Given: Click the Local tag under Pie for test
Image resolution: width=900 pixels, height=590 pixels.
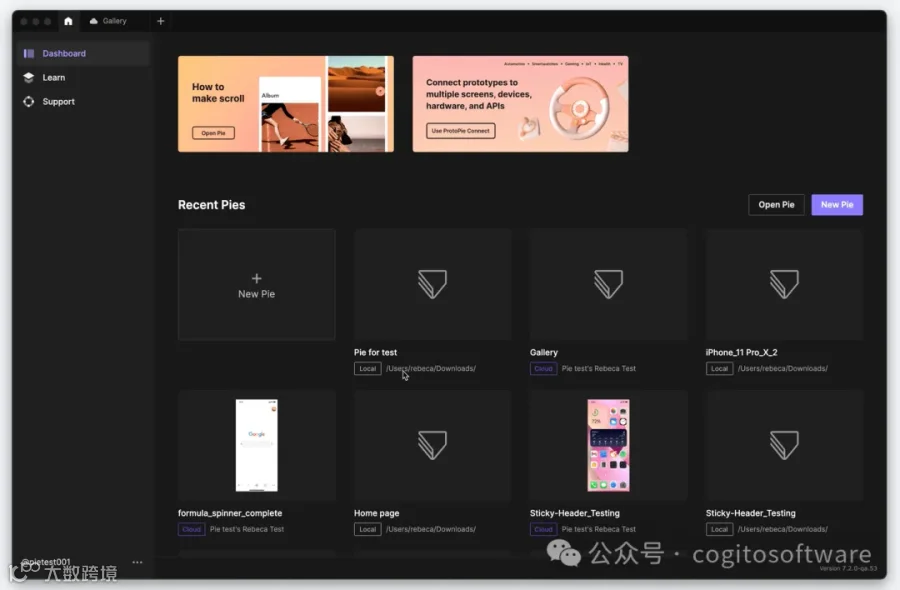Looking at the screenshot, I should point(367,368).
